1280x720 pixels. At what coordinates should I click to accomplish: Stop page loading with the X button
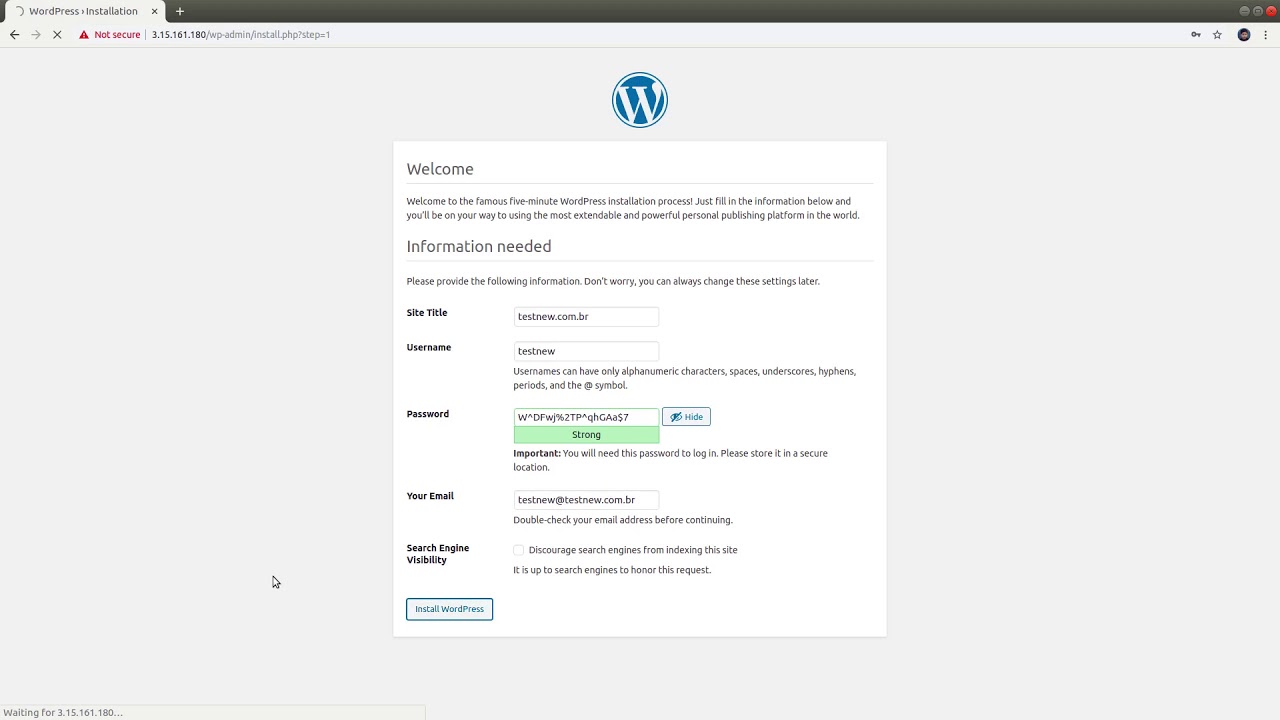pyautogui.click(x=57, y=34)
